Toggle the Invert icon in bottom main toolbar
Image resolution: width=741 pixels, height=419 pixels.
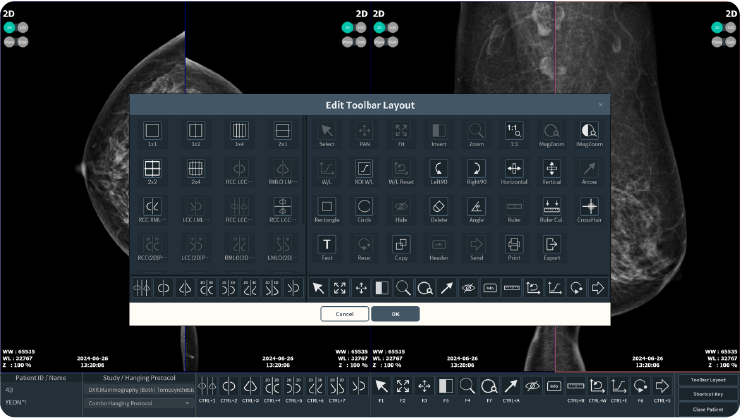click(x=445, y=386)
